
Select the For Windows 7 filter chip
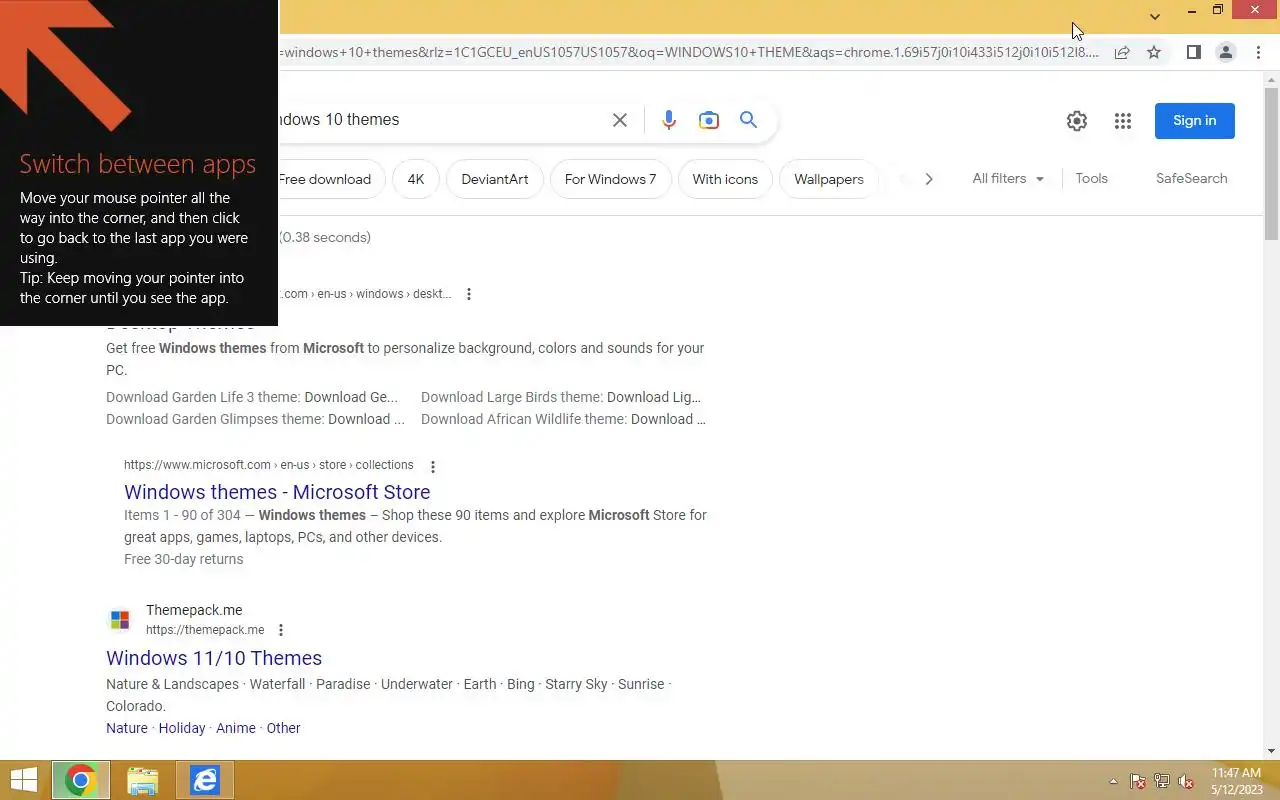click(x=610, y=179)
